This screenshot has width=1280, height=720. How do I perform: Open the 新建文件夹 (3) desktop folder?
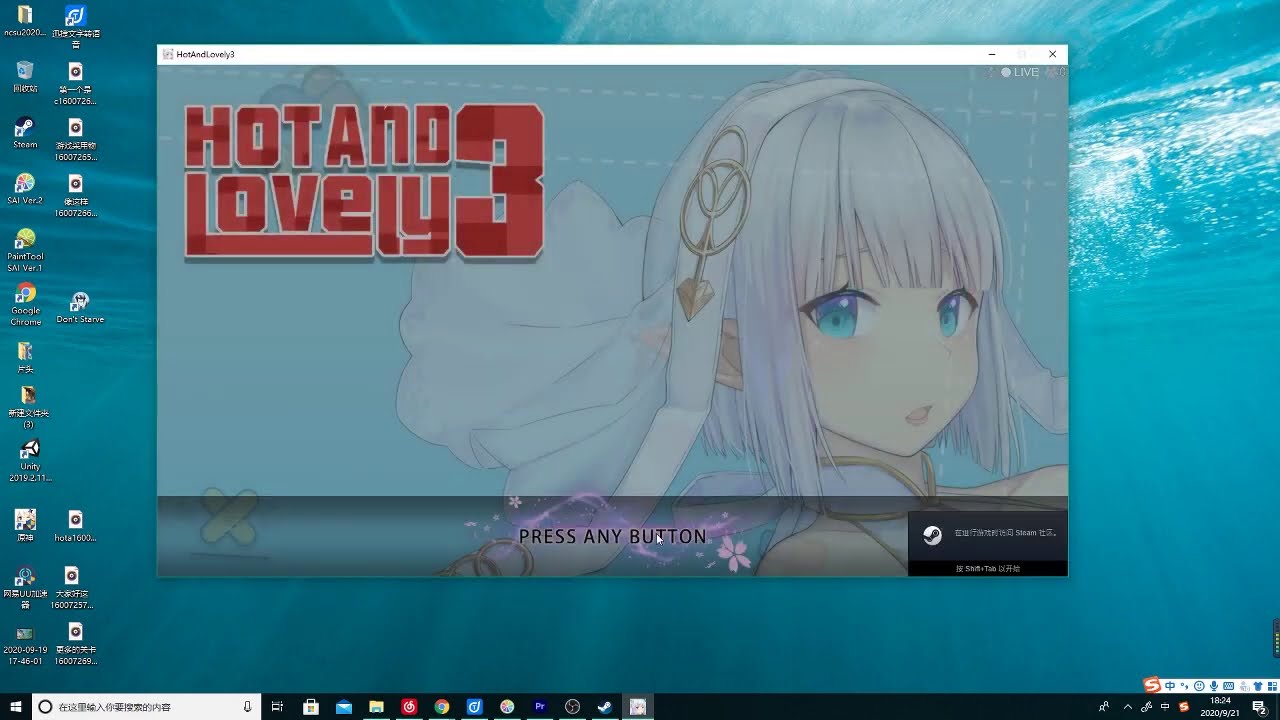(x=28, y=408)
